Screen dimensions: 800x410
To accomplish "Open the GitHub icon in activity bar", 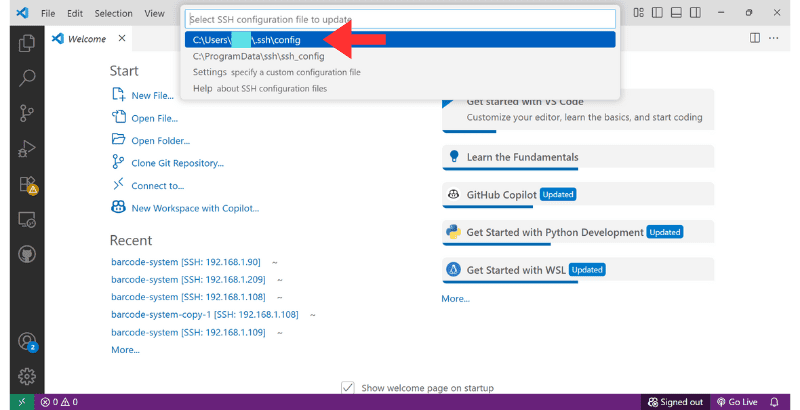I will pyautogui.click(x=27, y=254).
